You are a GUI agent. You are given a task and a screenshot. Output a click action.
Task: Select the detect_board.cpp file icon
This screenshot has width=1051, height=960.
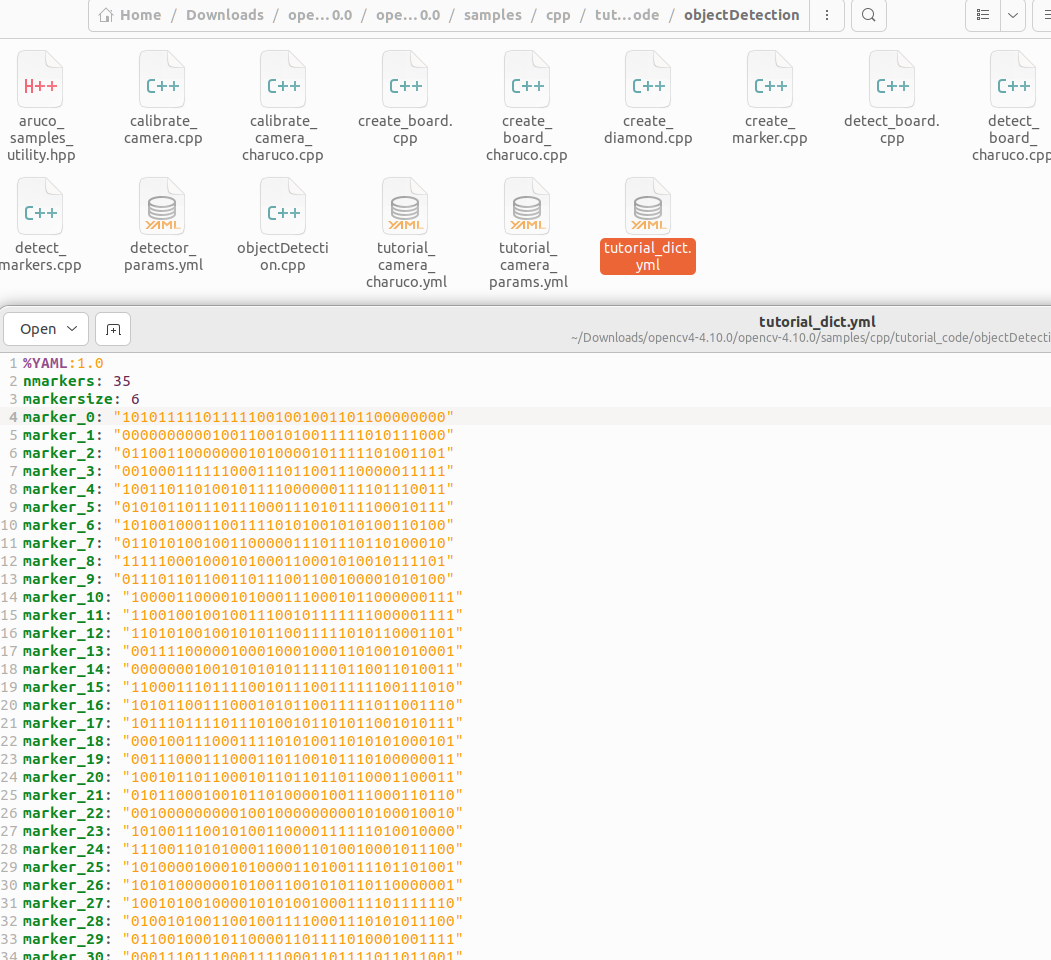click(892, 79)
